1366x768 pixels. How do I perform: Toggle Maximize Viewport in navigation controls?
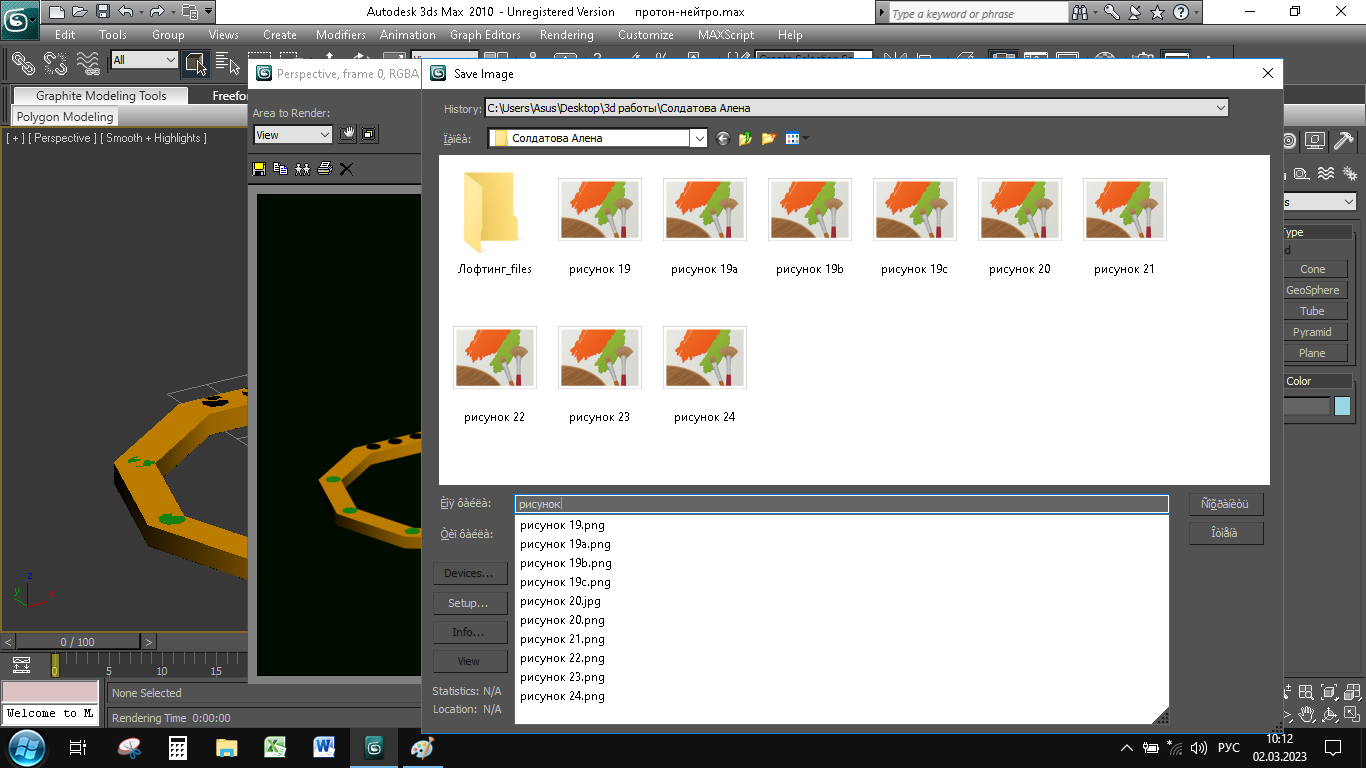point(1352,714)
